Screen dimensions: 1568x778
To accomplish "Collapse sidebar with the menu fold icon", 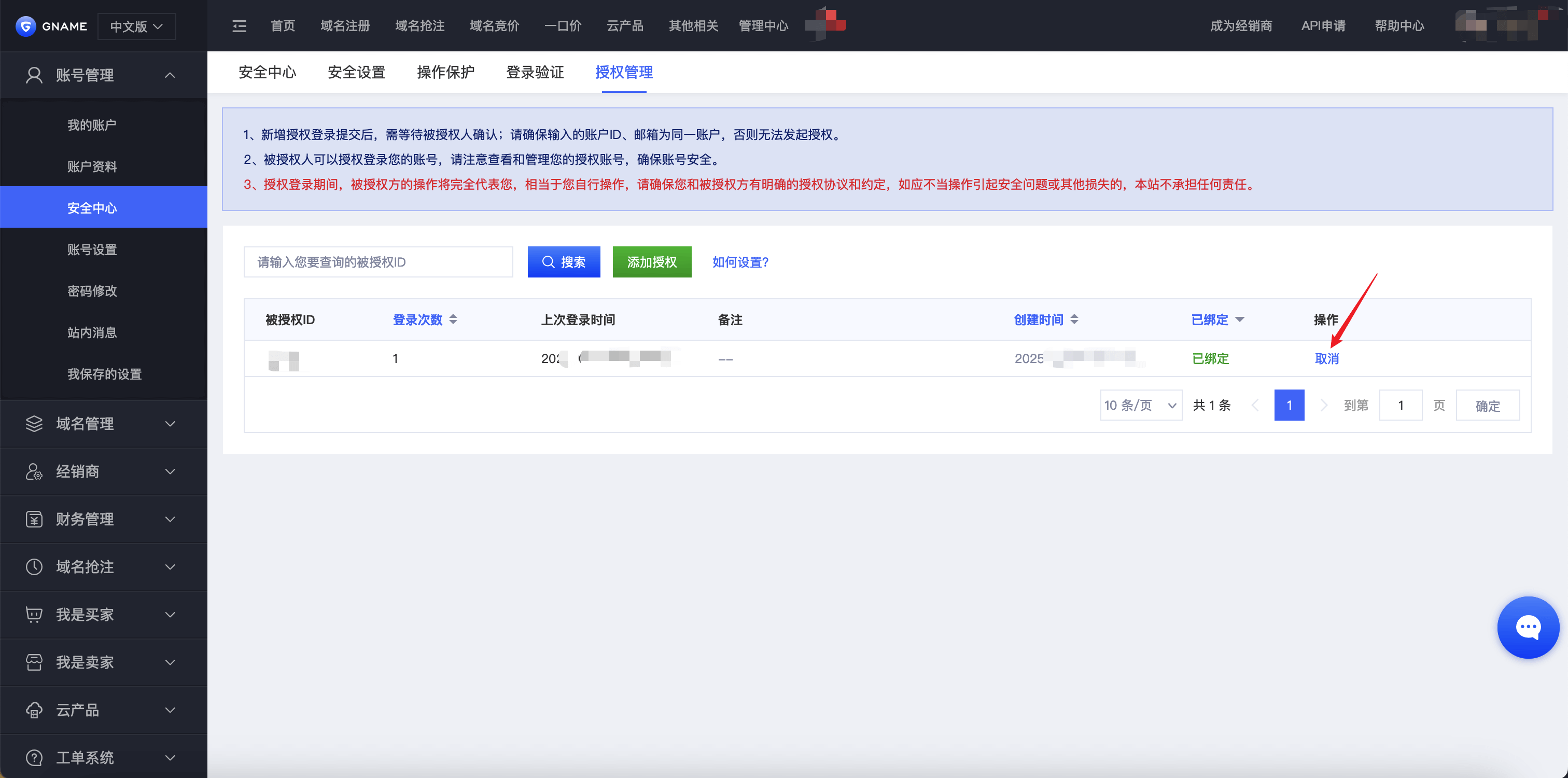I will [x=239, y=26].
